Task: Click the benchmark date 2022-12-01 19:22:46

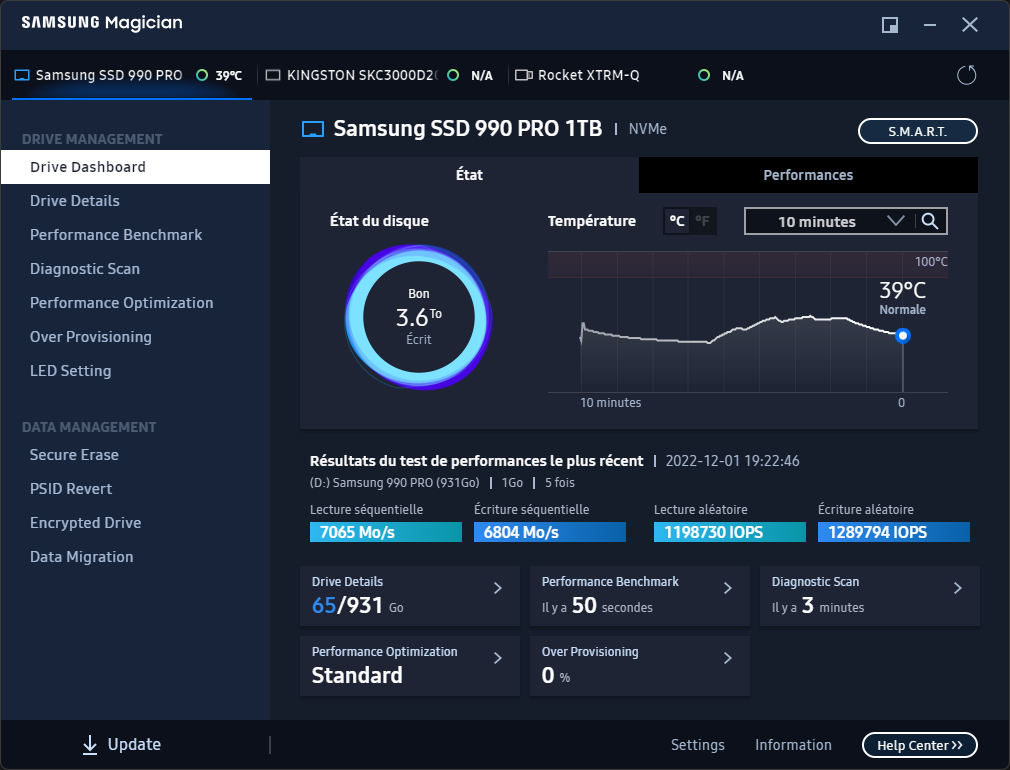Action: point(732,461)
